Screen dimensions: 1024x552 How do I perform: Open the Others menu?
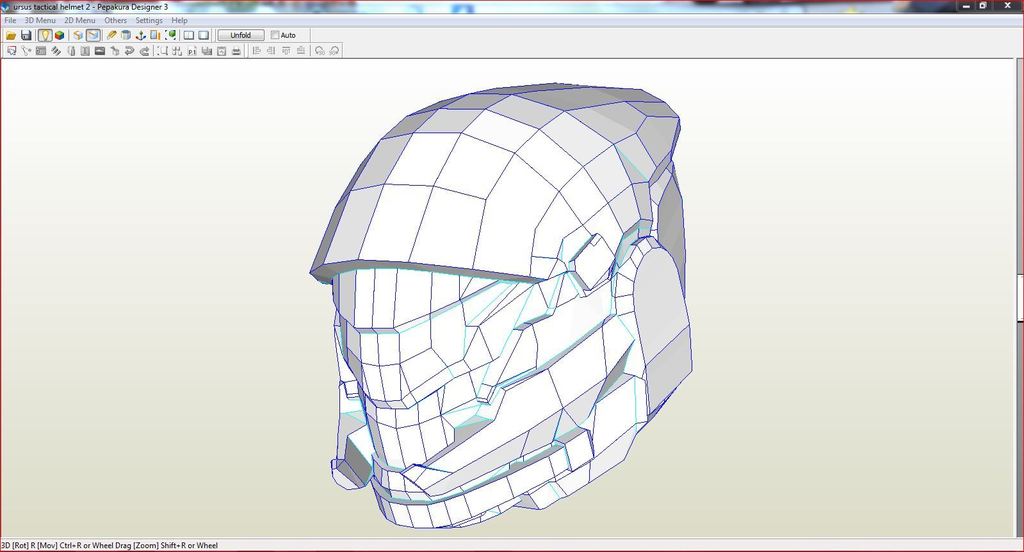click(x=116, y=20)
